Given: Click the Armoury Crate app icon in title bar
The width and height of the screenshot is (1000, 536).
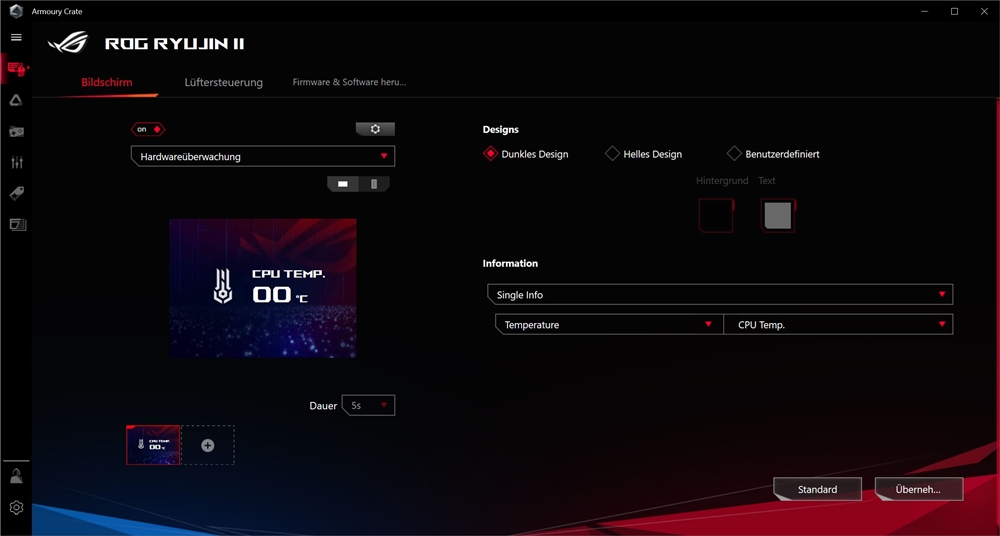Looking at the screenshot, I should pos(16,11).
